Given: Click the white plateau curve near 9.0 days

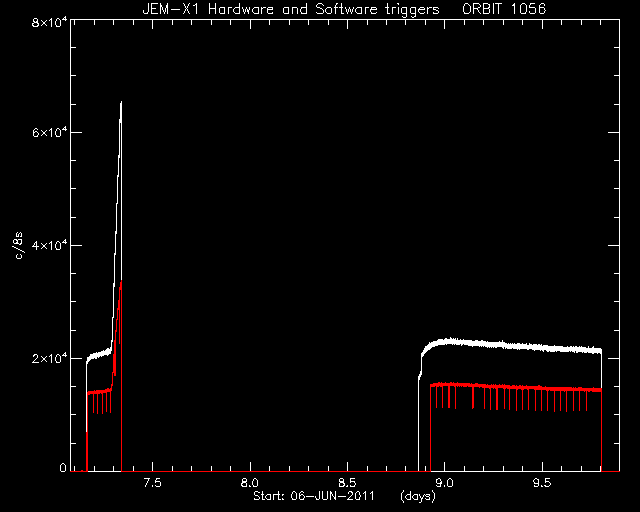Looking at the screenshot, I should [x=444, y=341].
